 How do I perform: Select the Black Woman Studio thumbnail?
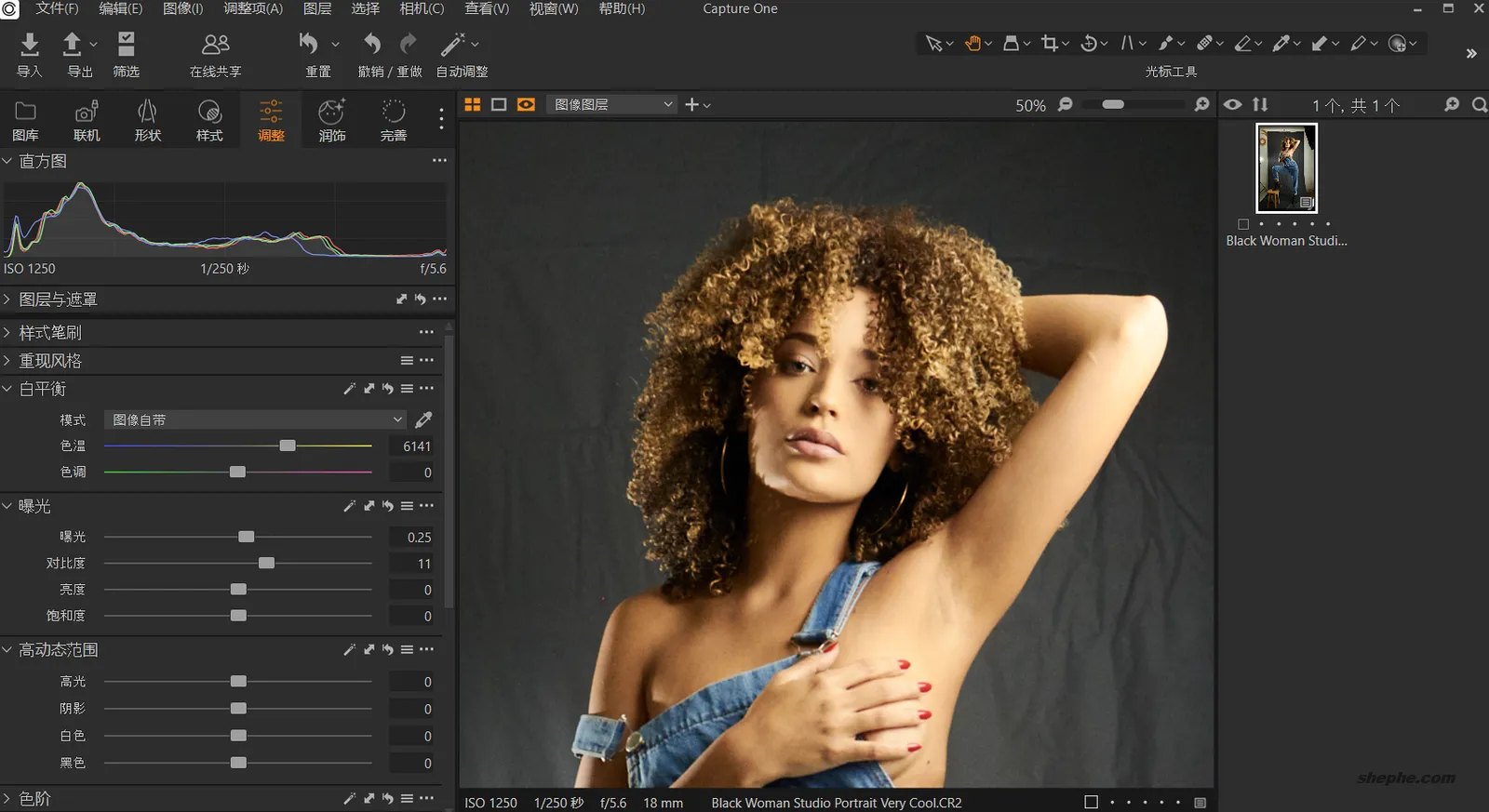1286,168
